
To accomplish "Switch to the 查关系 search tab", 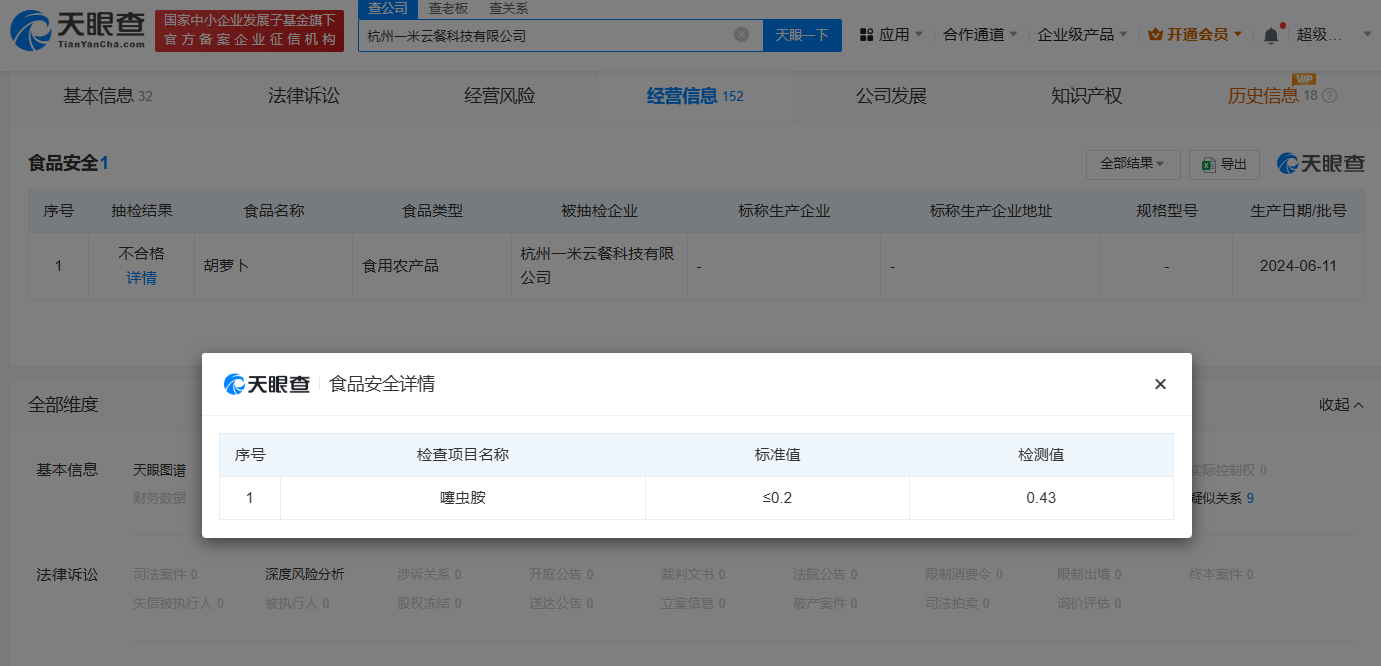I will [508, 9].
